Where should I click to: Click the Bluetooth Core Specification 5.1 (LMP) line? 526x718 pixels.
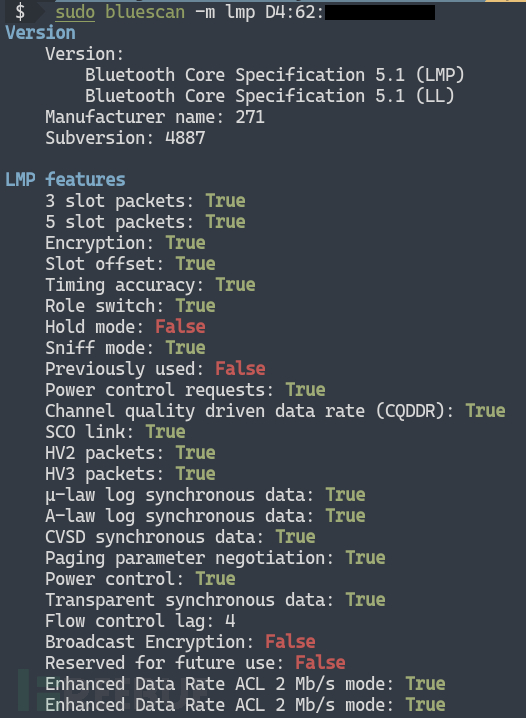point(275,75)
